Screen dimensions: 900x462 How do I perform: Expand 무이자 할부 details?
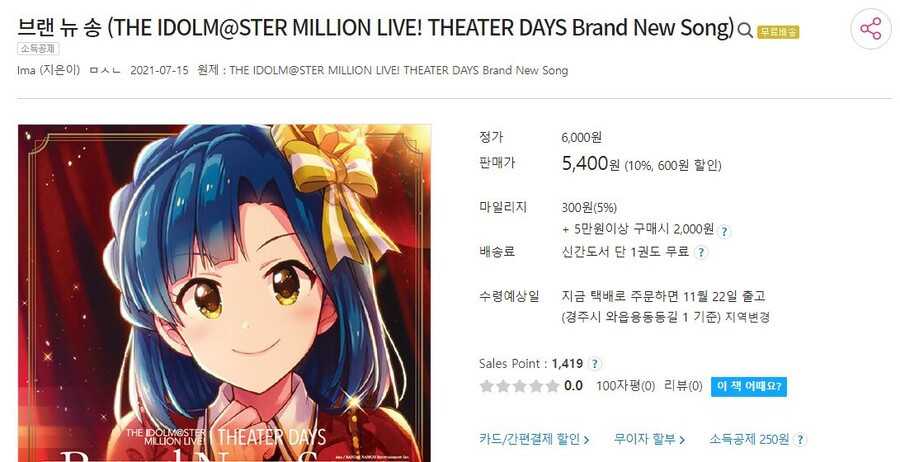pyautogui.click(x=649, y=440)
